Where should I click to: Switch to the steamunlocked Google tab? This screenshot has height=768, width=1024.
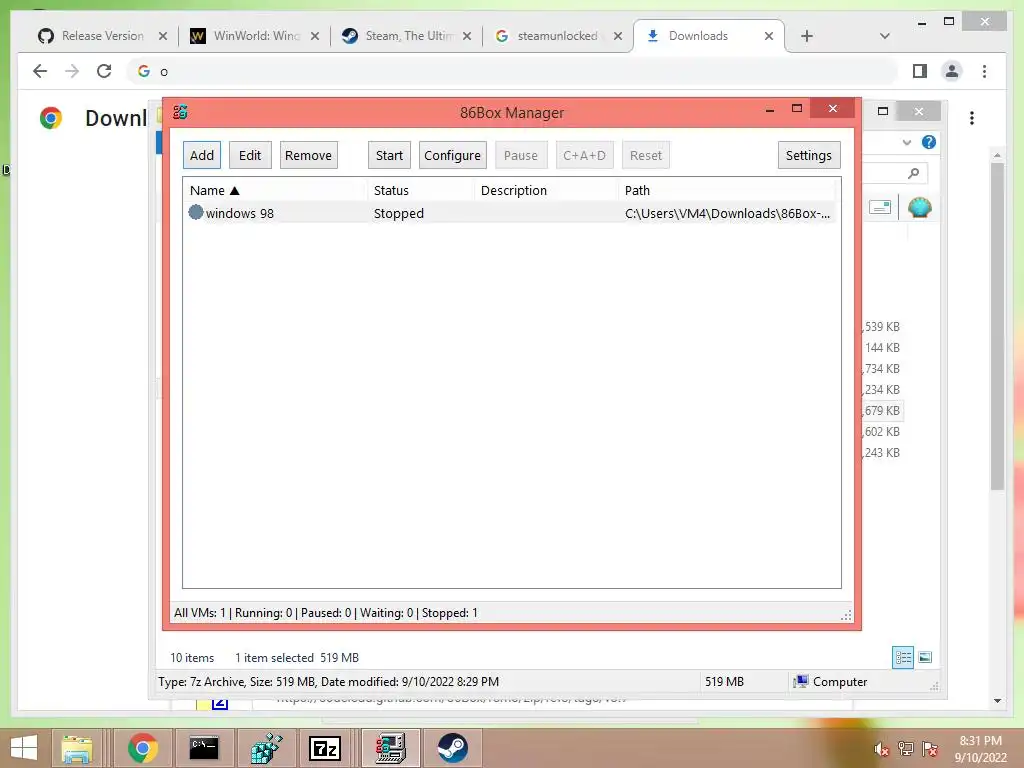(x=558, y=36)
